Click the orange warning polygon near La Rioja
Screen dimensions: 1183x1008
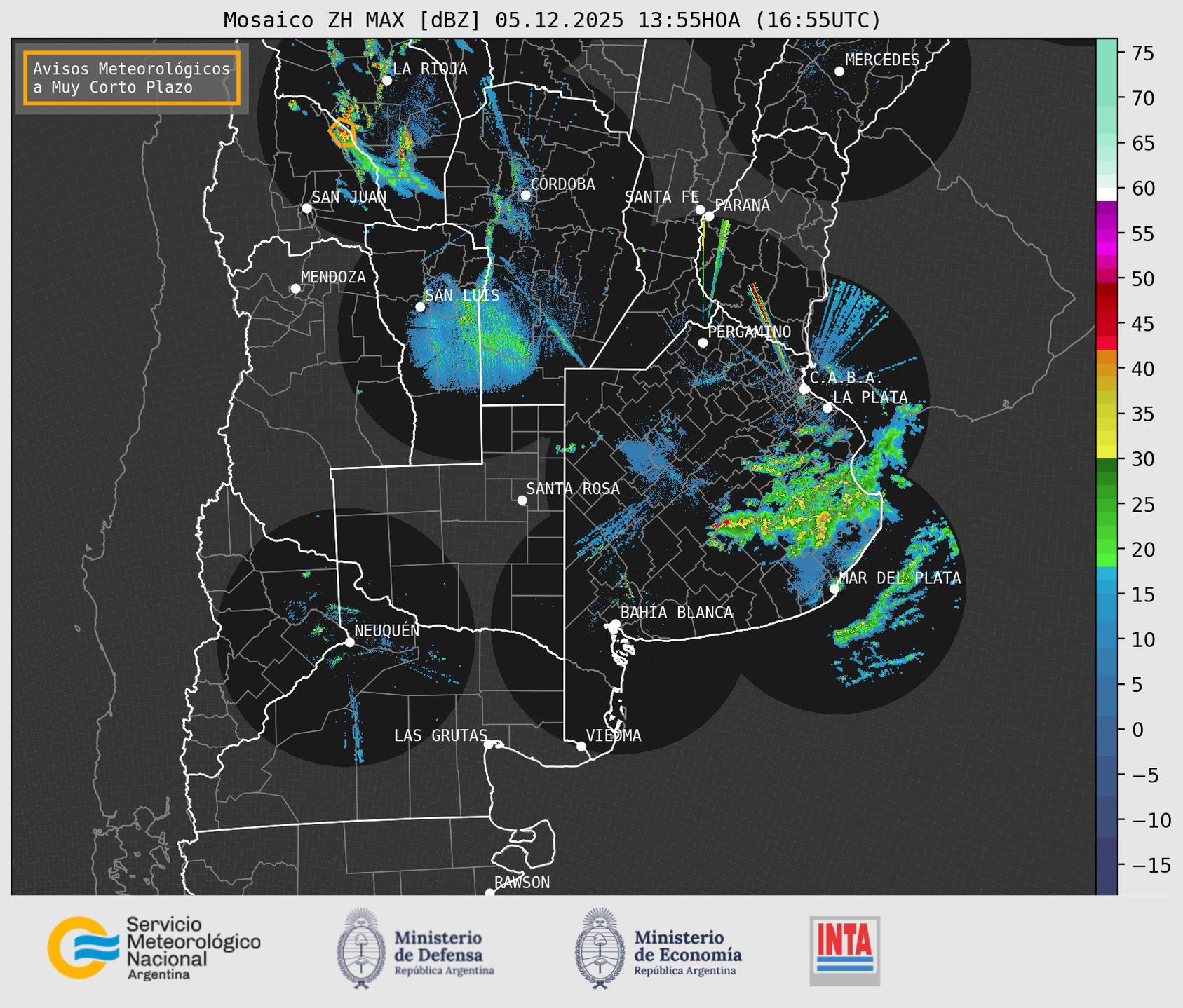(x=342, y=132)
